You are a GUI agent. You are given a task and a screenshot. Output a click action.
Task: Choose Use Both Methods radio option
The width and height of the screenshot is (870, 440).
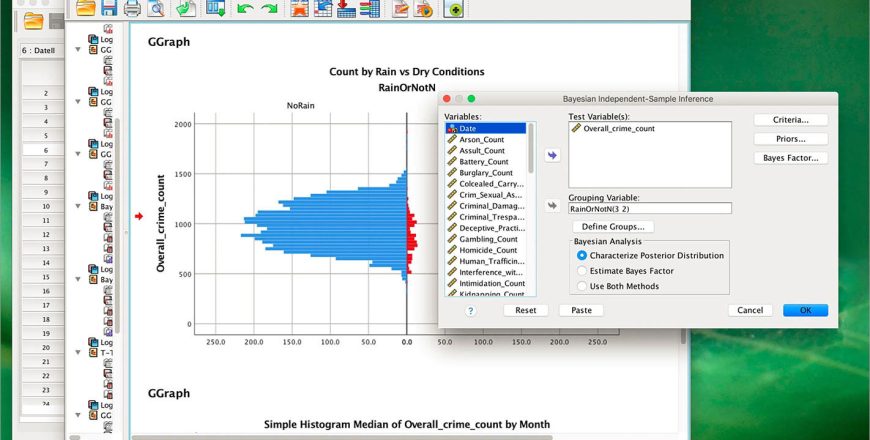point(581,286)
